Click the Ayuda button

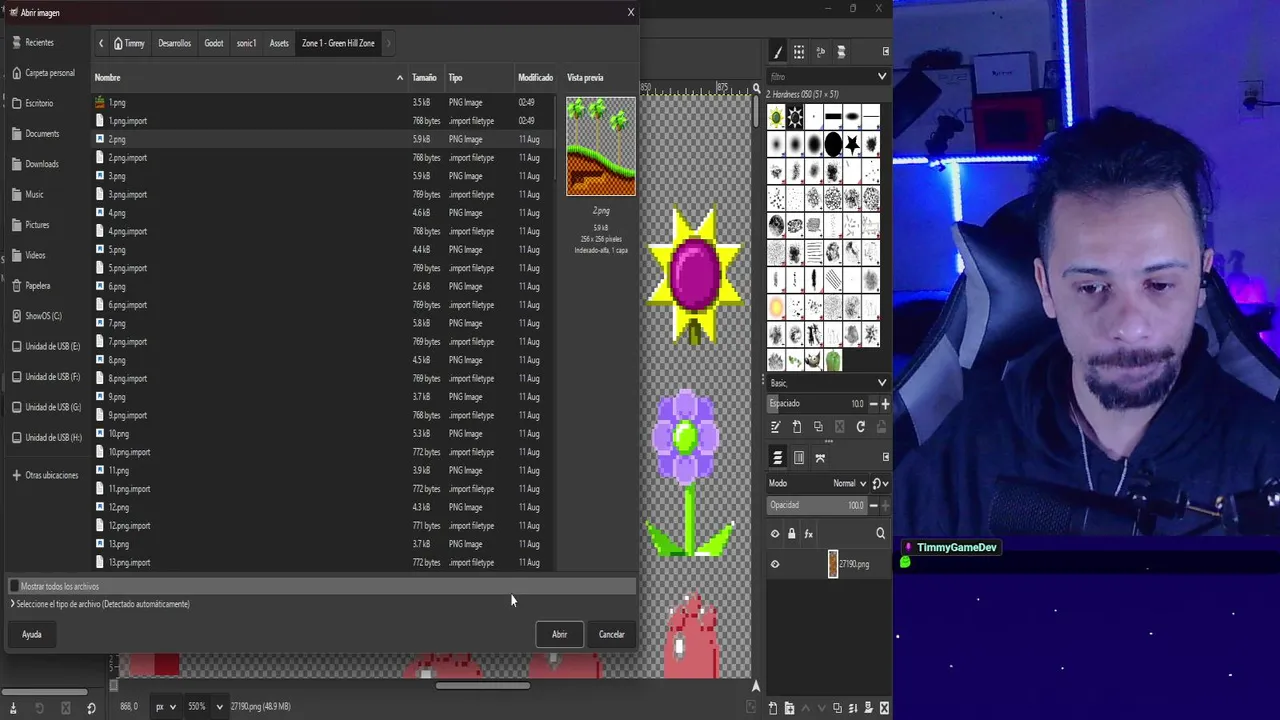coord(32,634)
